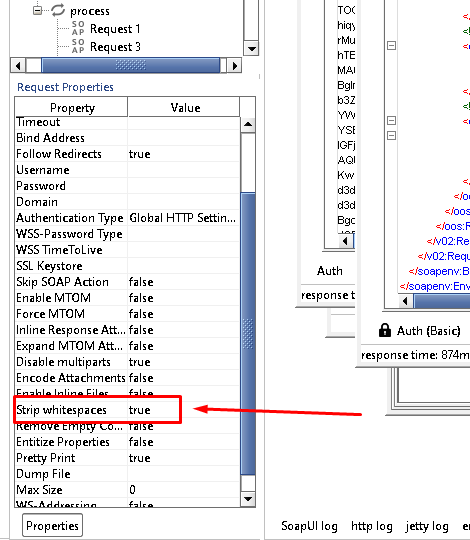Viewport: 470px width, 540px height.
Task: Click the Username value cell
Action: (183, 170)
